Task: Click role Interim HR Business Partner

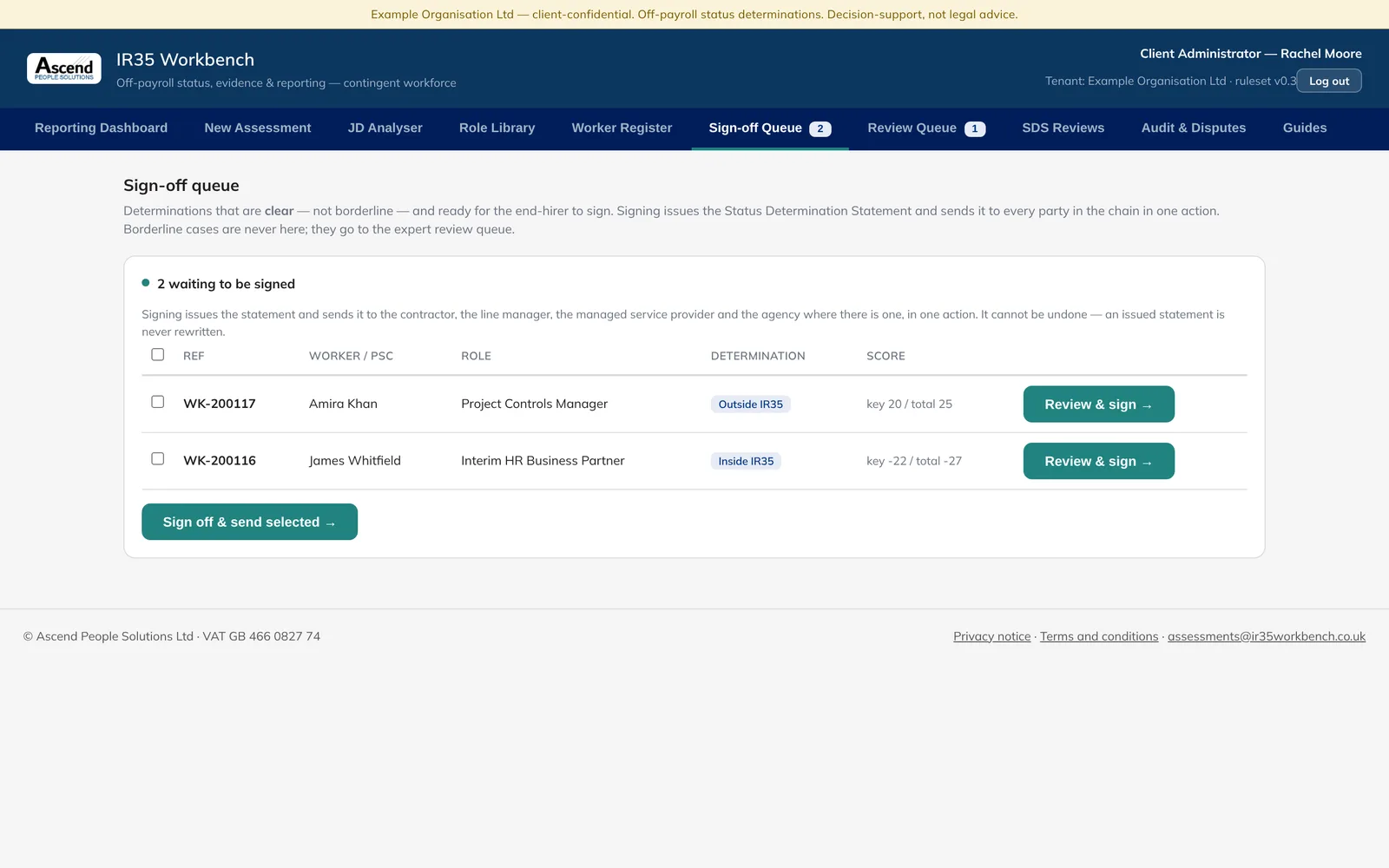Action: tap(543, 461)
